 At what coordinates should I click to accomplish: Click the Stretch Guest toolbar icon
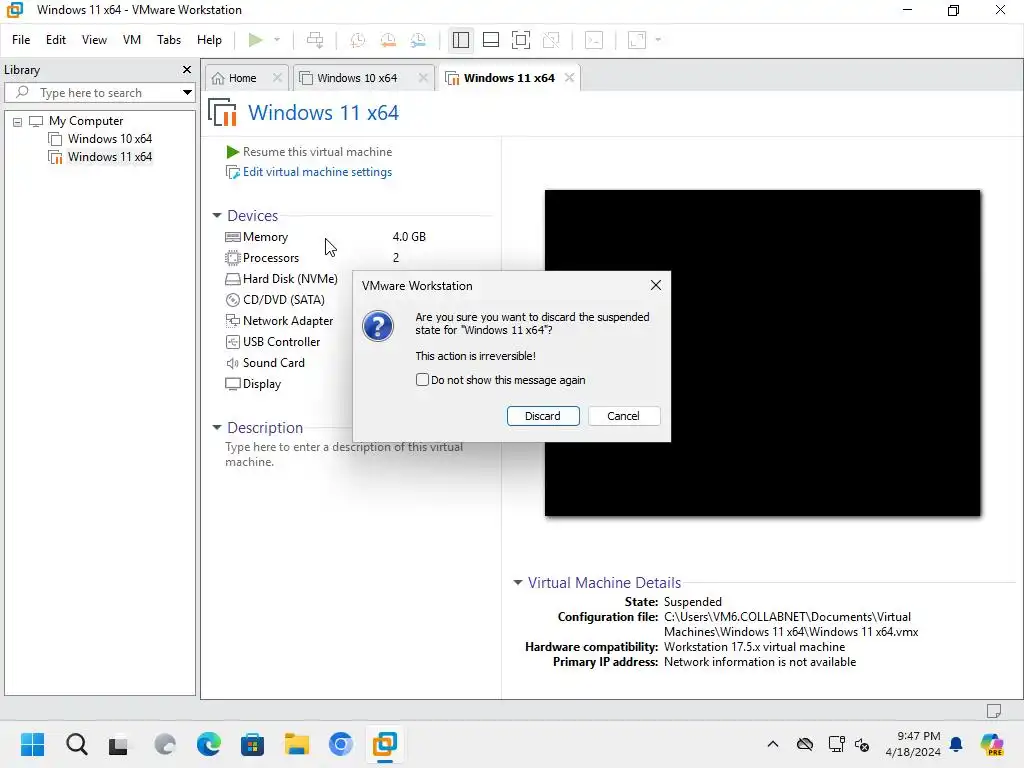(x=637, y=40)
